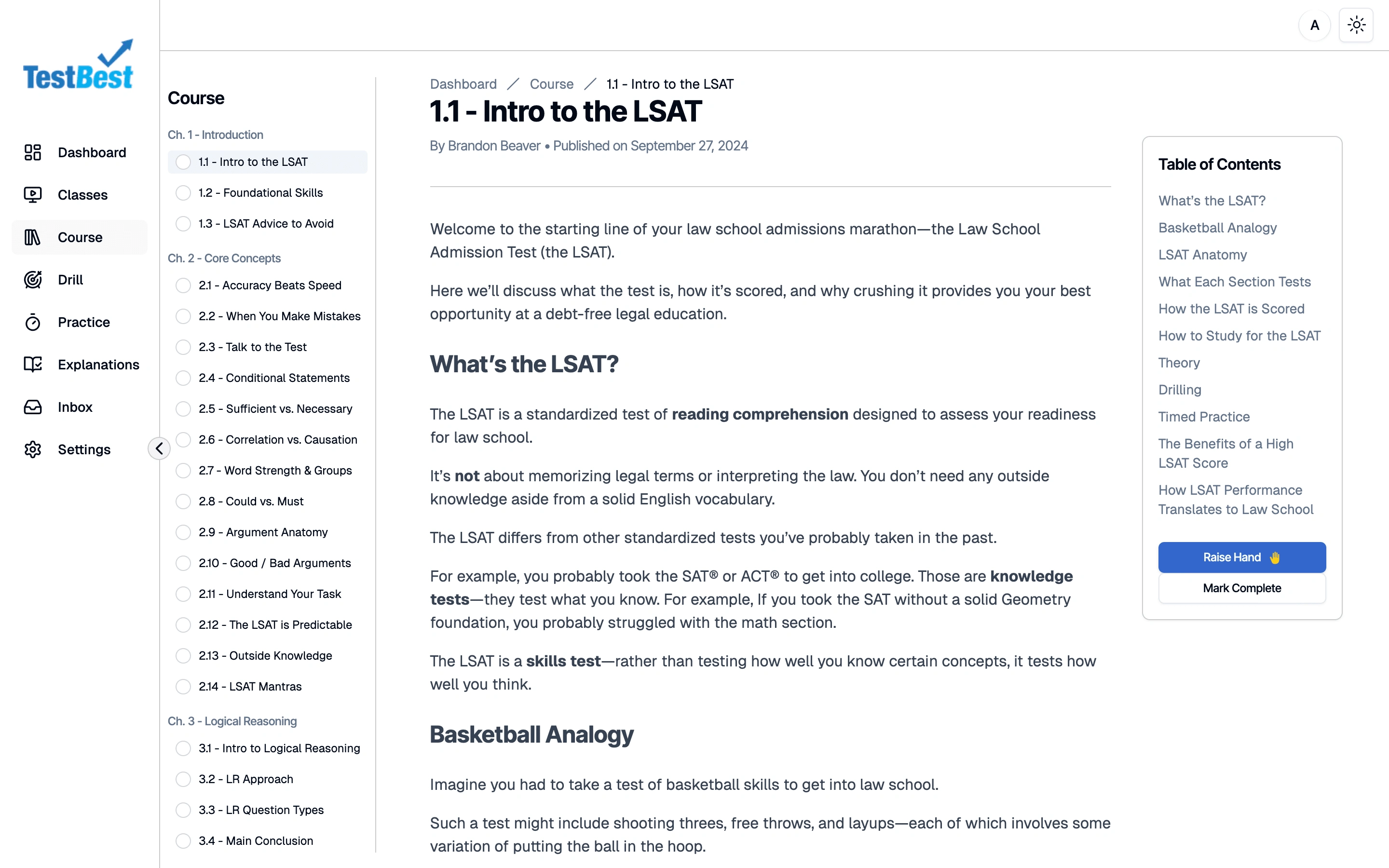Click the Explanations navigation icon
This screenshot has height=868, width=1389.
33,364
